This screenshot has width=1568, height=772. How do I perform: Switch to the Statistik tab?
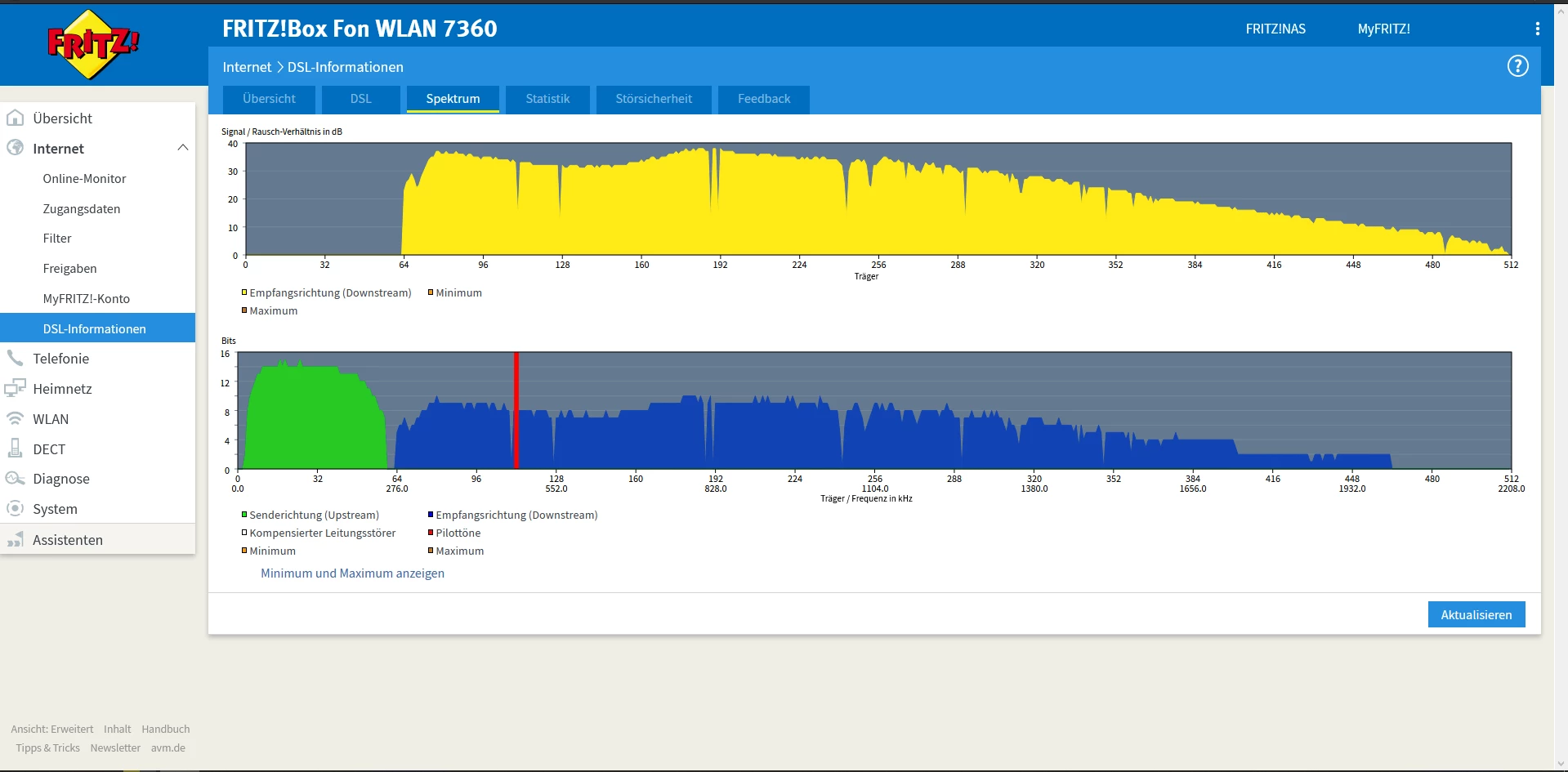tap(547, 99)
